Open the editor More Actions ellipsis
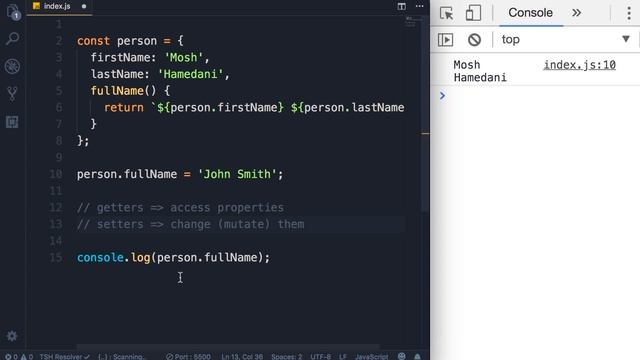Image resolution: width=640 pixels, height=360 pixels. point(420,6)
